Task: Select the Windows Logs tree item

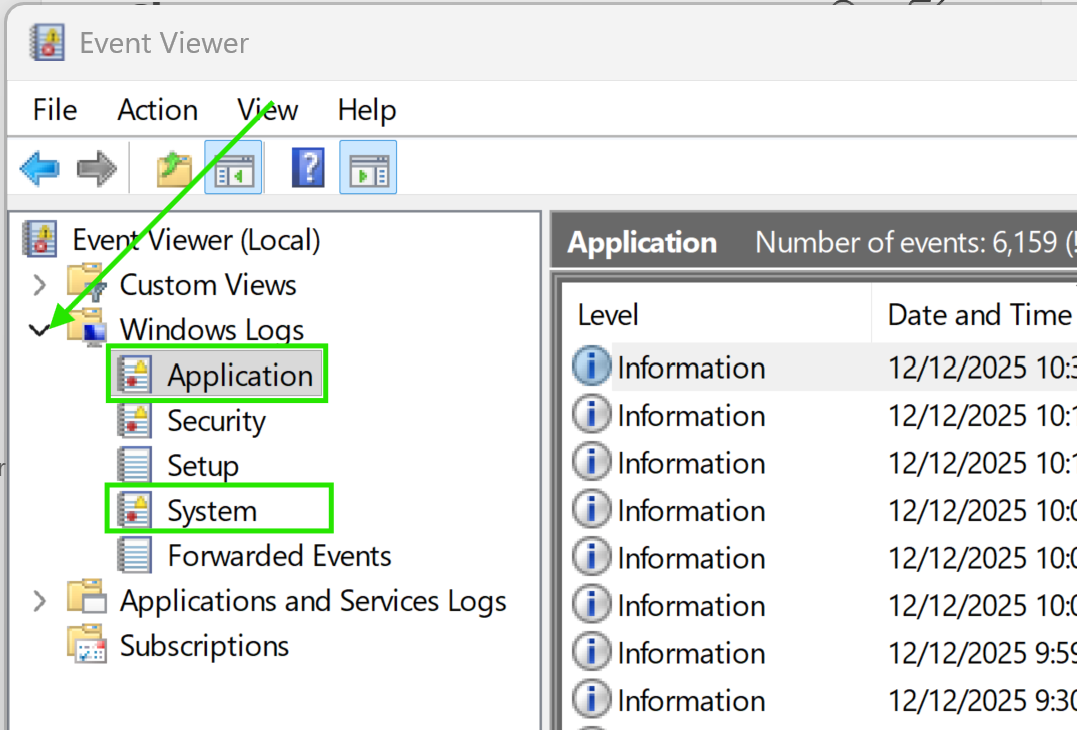Action: click(212, 330)
